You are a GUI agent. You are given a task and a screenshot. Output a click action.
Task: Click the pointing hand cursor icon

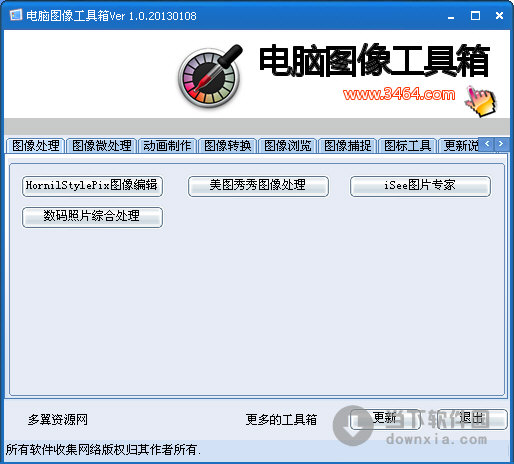(x=480, y=101)
